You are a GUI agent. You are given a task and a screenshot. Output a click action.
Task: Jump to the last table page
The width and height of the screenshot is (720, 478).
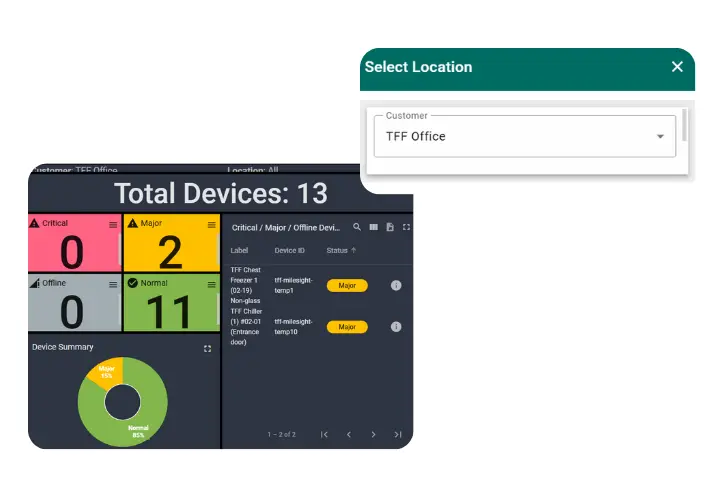click(398, 435)
